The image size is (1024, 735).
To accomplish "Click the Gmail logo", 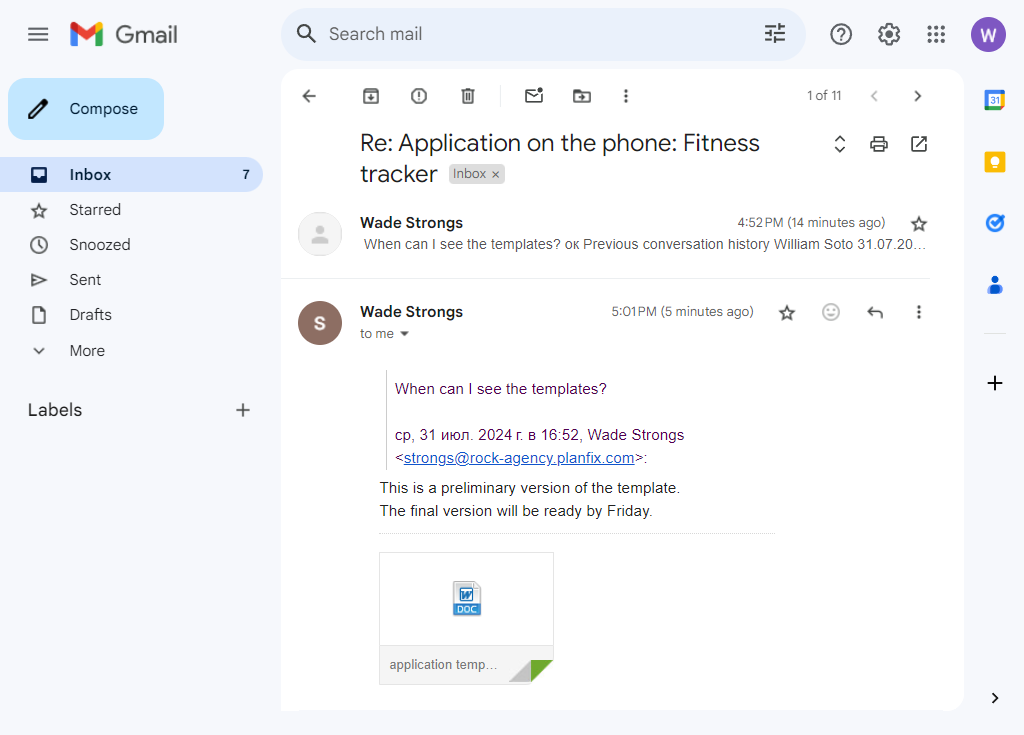I will click(123, 34).
